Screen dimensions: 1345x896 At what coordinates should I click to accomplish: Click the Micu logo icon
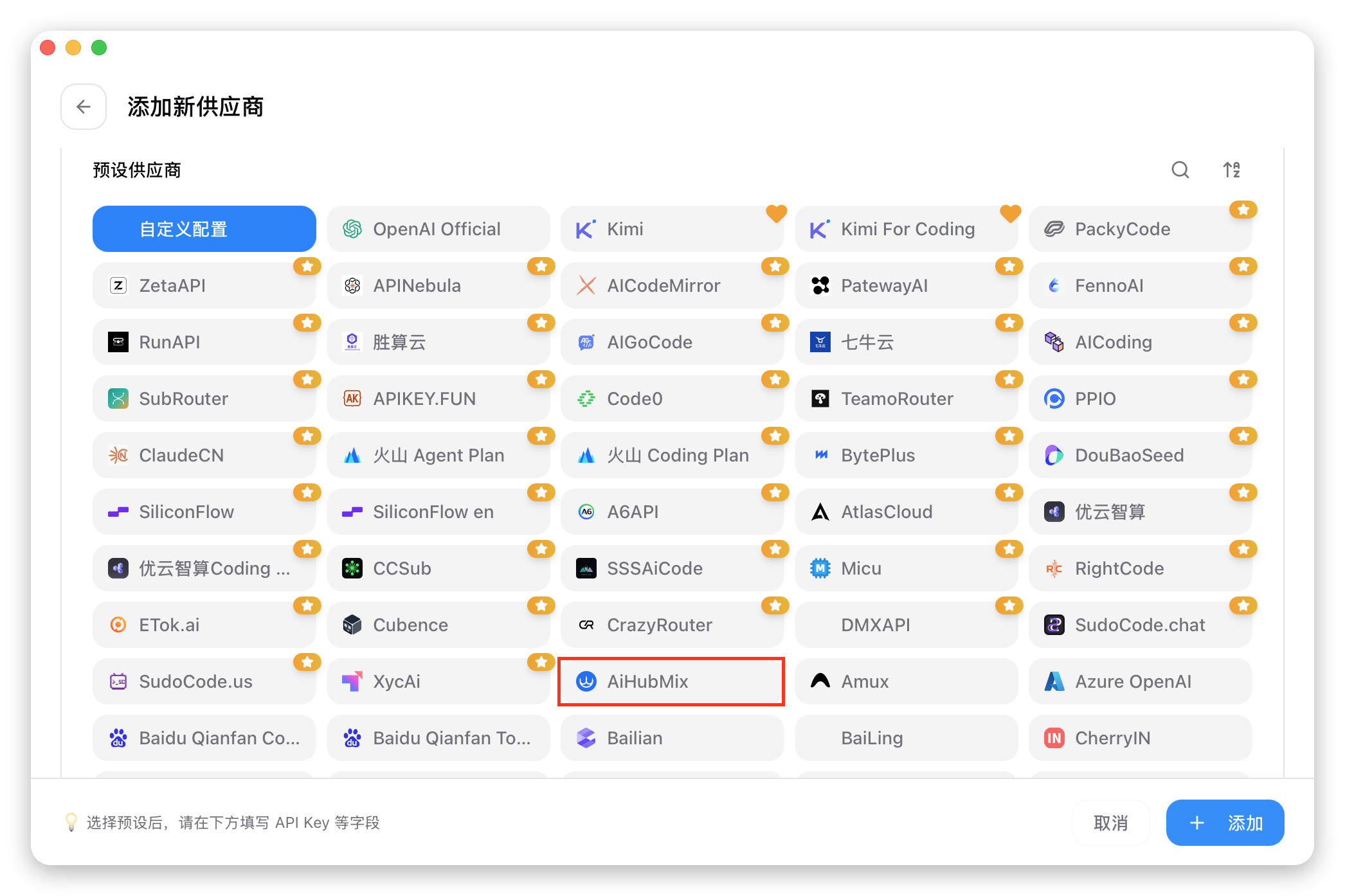click(820, 568)
